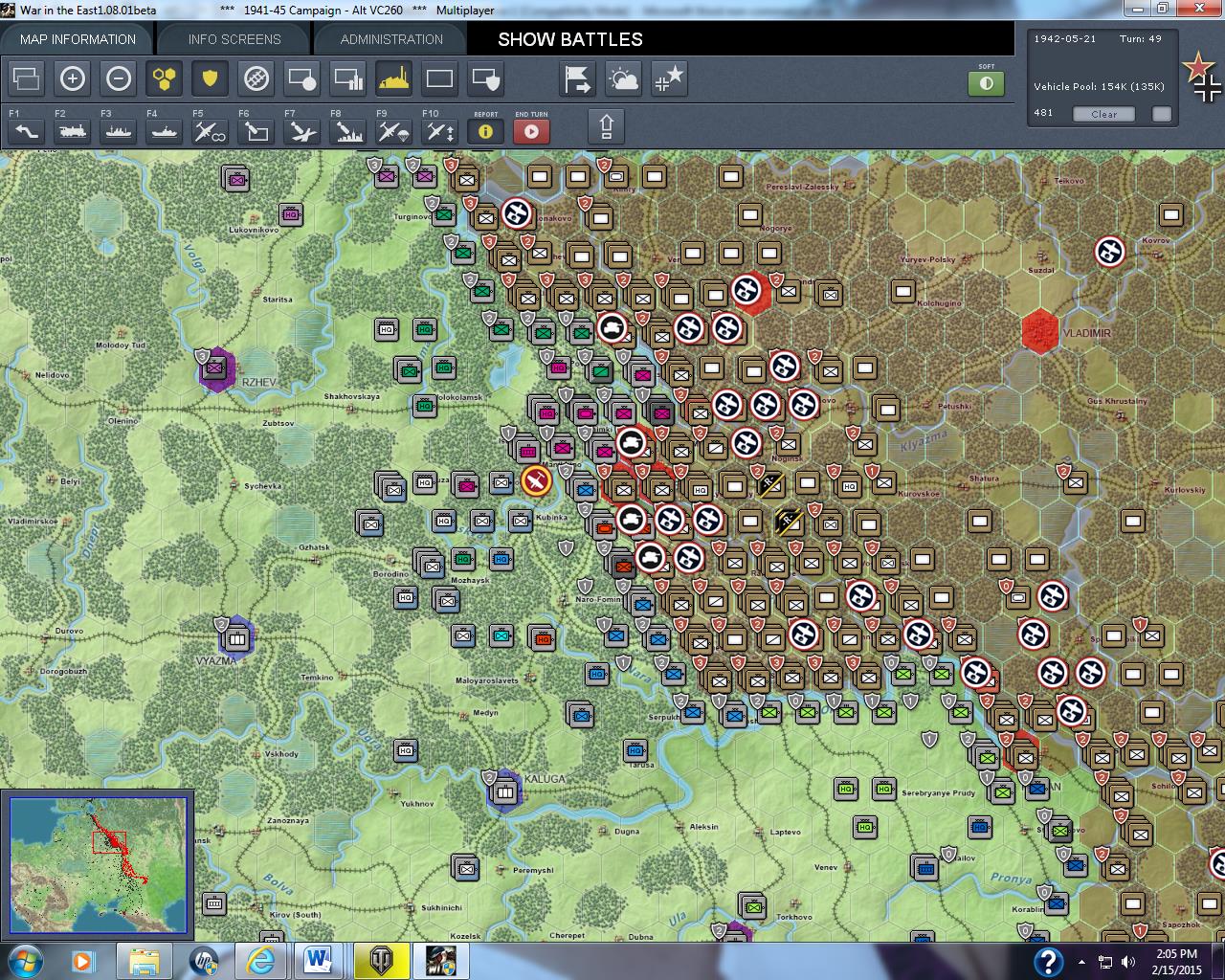Click the Maloyaroslavets town label
Viewport: 1225px width, 980px height.
(486, 680)
